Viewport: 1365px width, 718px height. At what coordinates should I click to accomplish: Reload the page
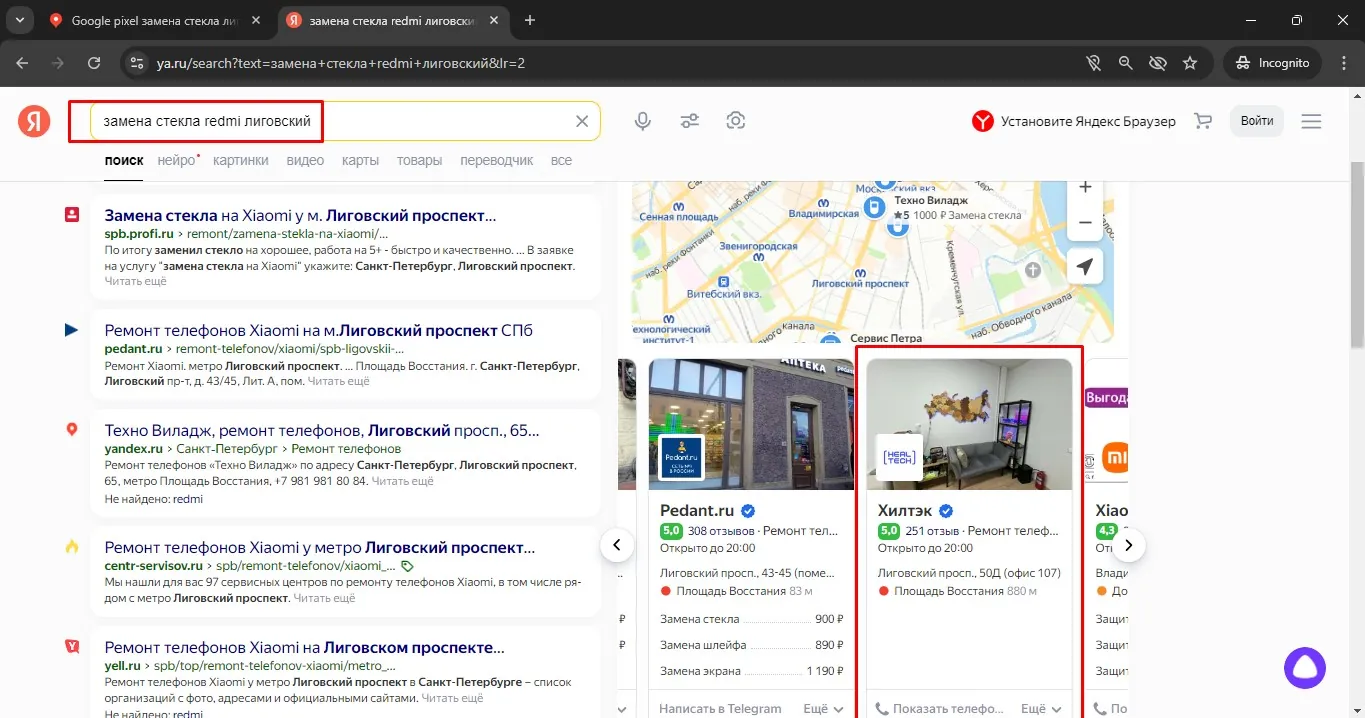(94, 62)
